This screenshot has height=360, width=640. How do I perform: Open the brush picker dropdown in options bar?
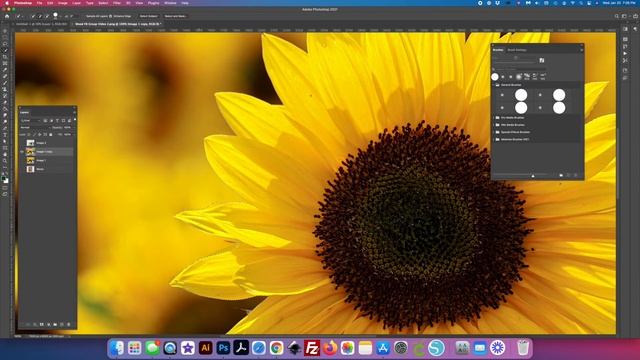pos(61,16)
